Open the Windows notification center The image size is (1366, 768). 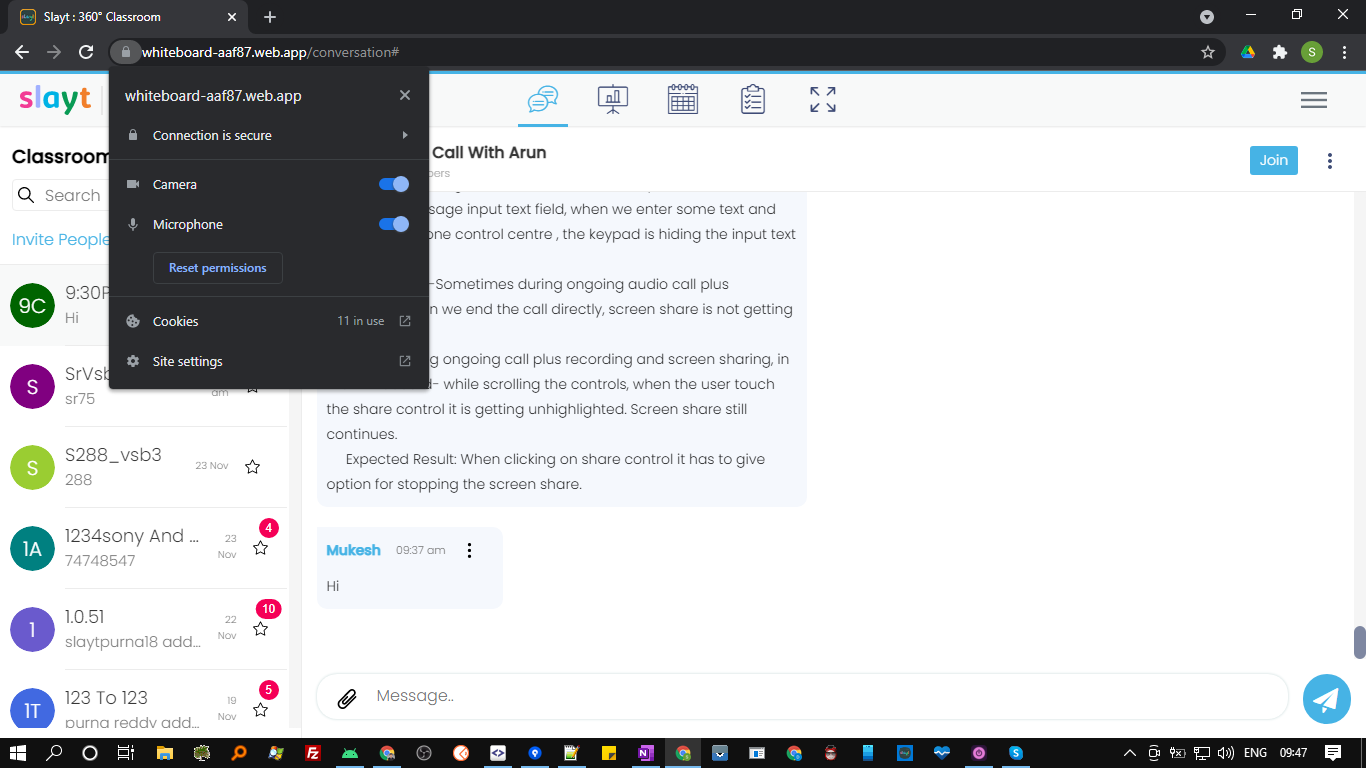pos(1333,753)
